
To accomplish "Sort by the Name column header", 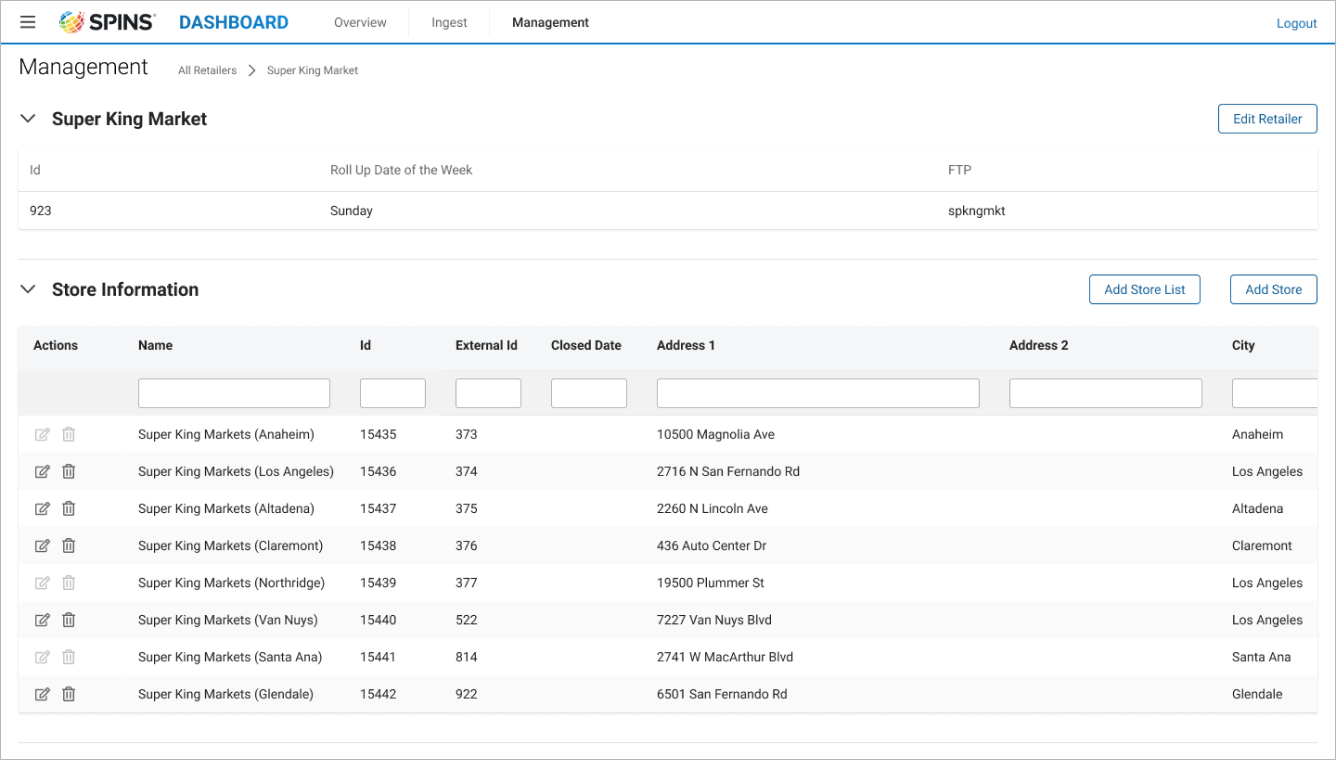I will (155, 346).
